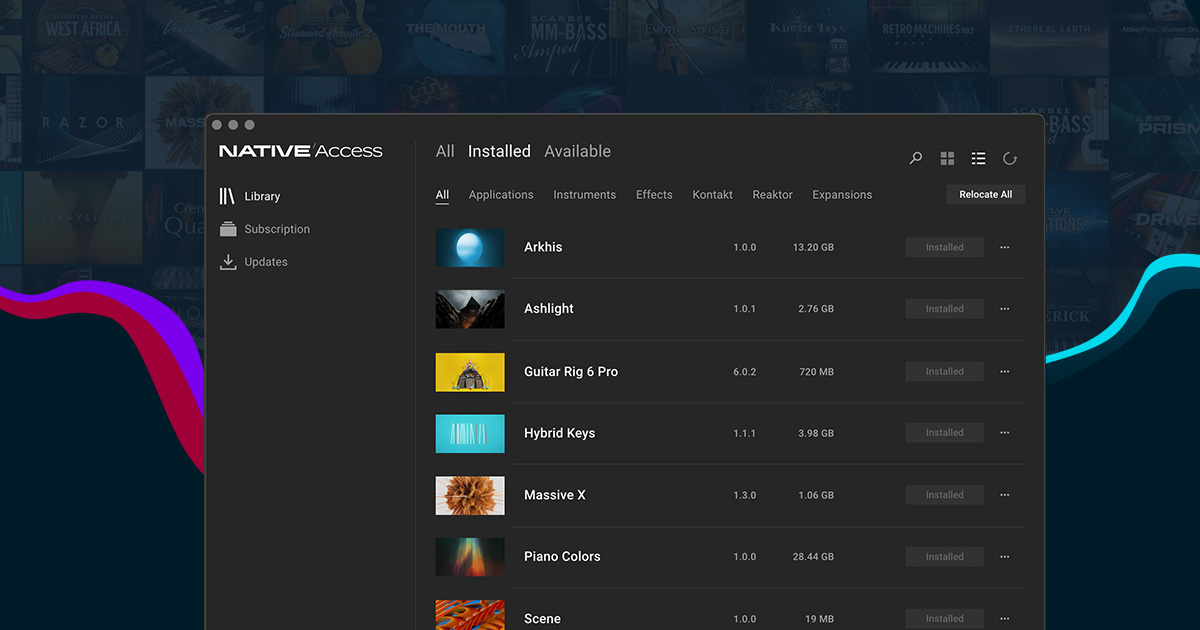Switch to the Available tab
The image size is (1200, 630).
[577, 151]
